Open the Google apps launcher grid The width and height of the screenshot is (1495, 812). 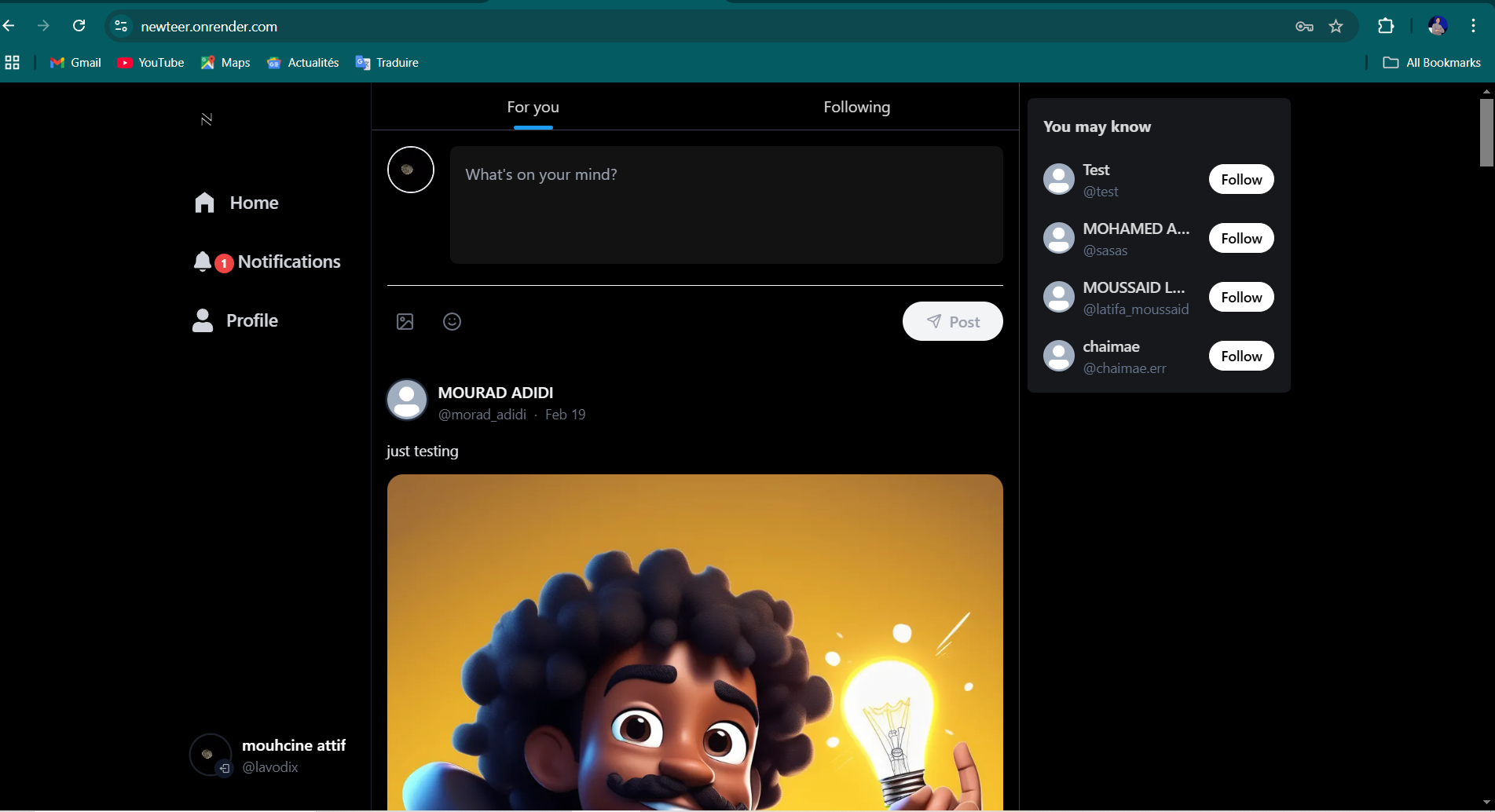click(12, 62)
